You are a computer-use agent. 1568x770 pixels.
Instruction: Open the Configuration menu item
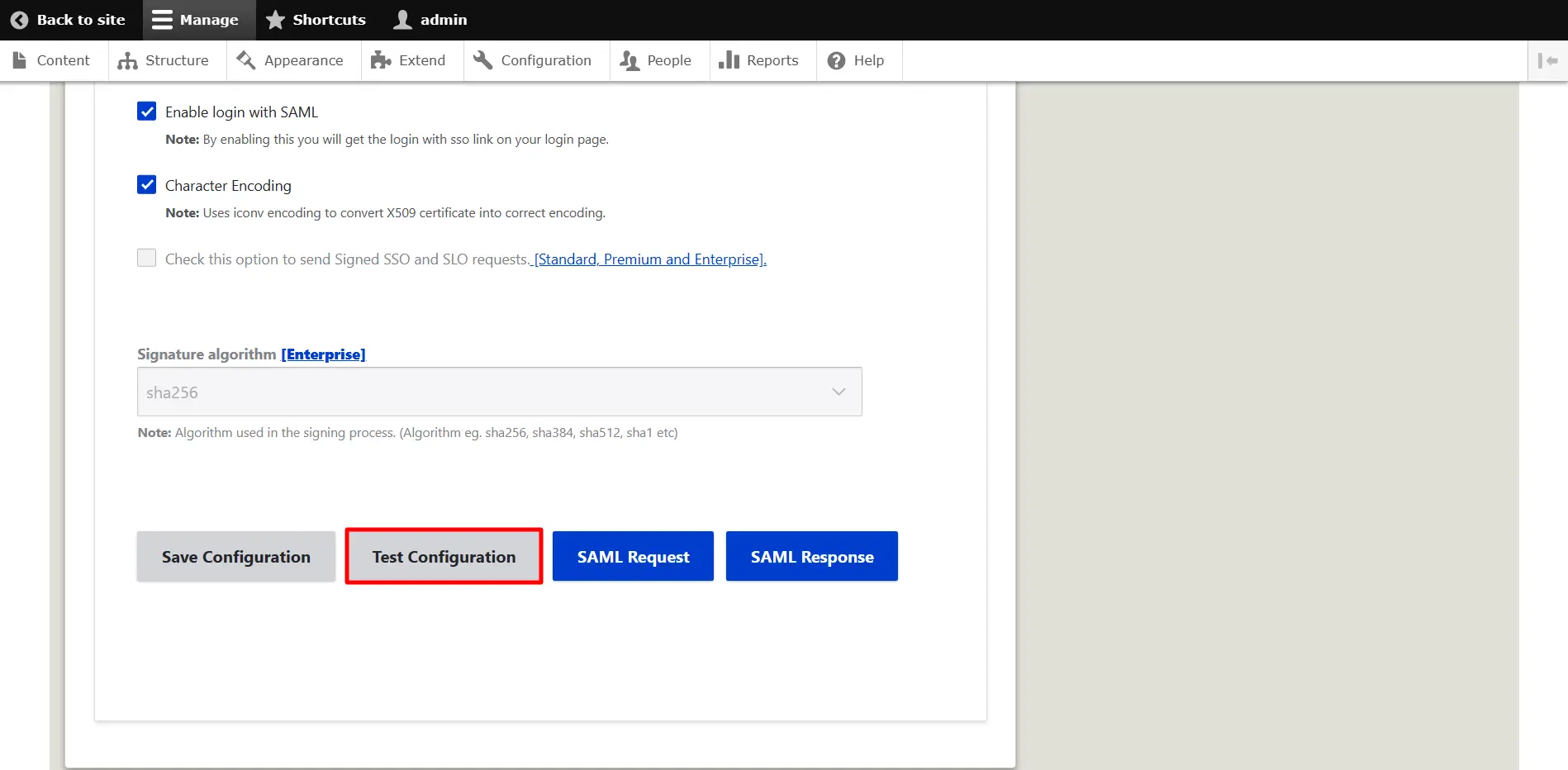click(x=545, y=60)
